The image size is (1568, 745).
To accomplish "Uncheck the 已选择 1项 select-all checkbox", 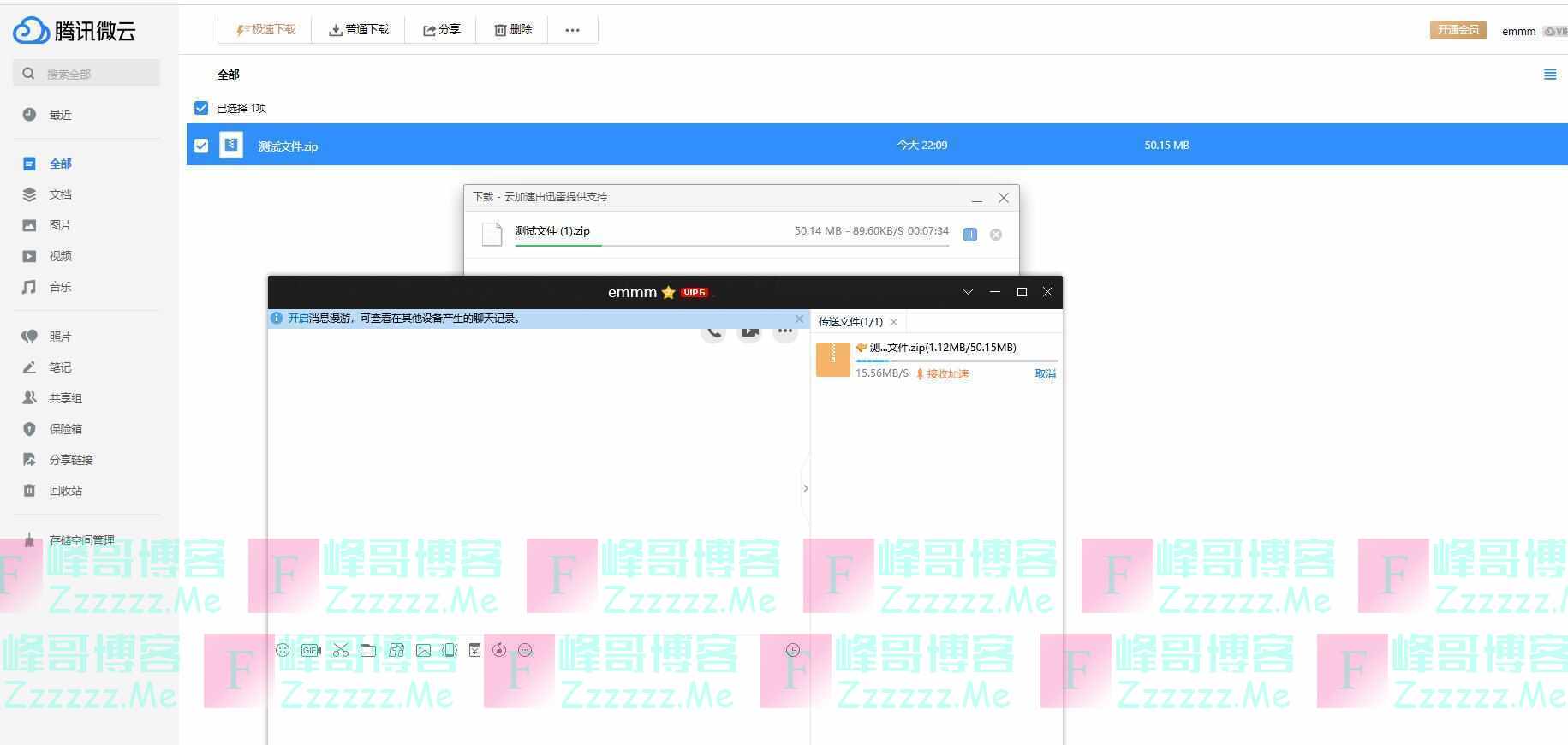I will (201, 108).
